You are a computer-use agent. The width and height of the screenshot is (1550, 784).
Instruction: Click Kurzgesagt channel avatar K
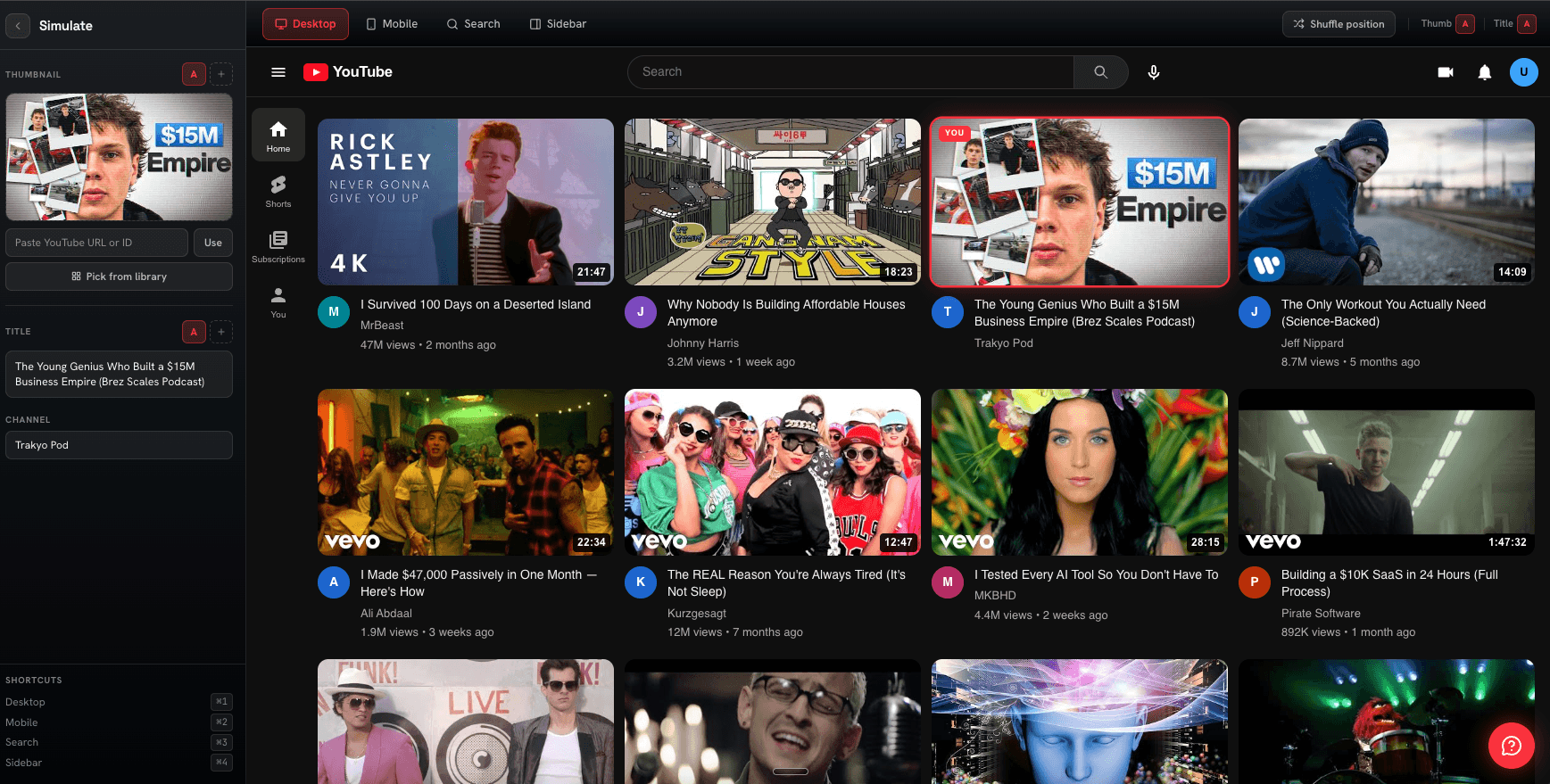click(x=641, y=582)
